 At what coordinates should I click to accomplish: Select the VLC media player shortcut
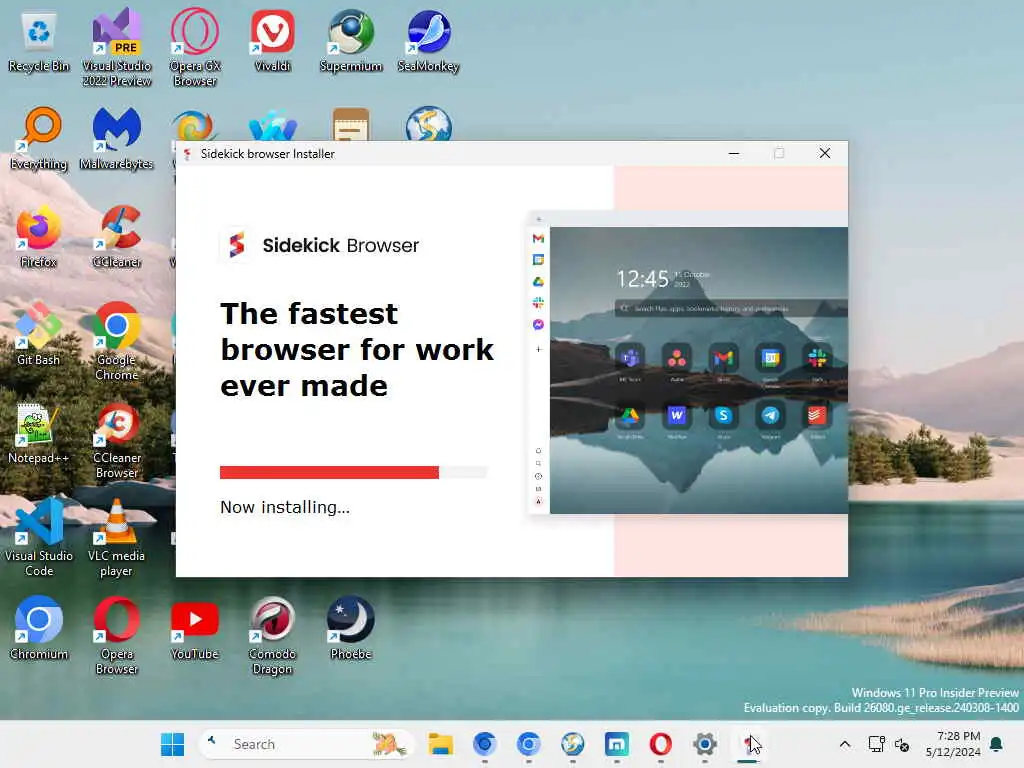[x=116, y=537]
